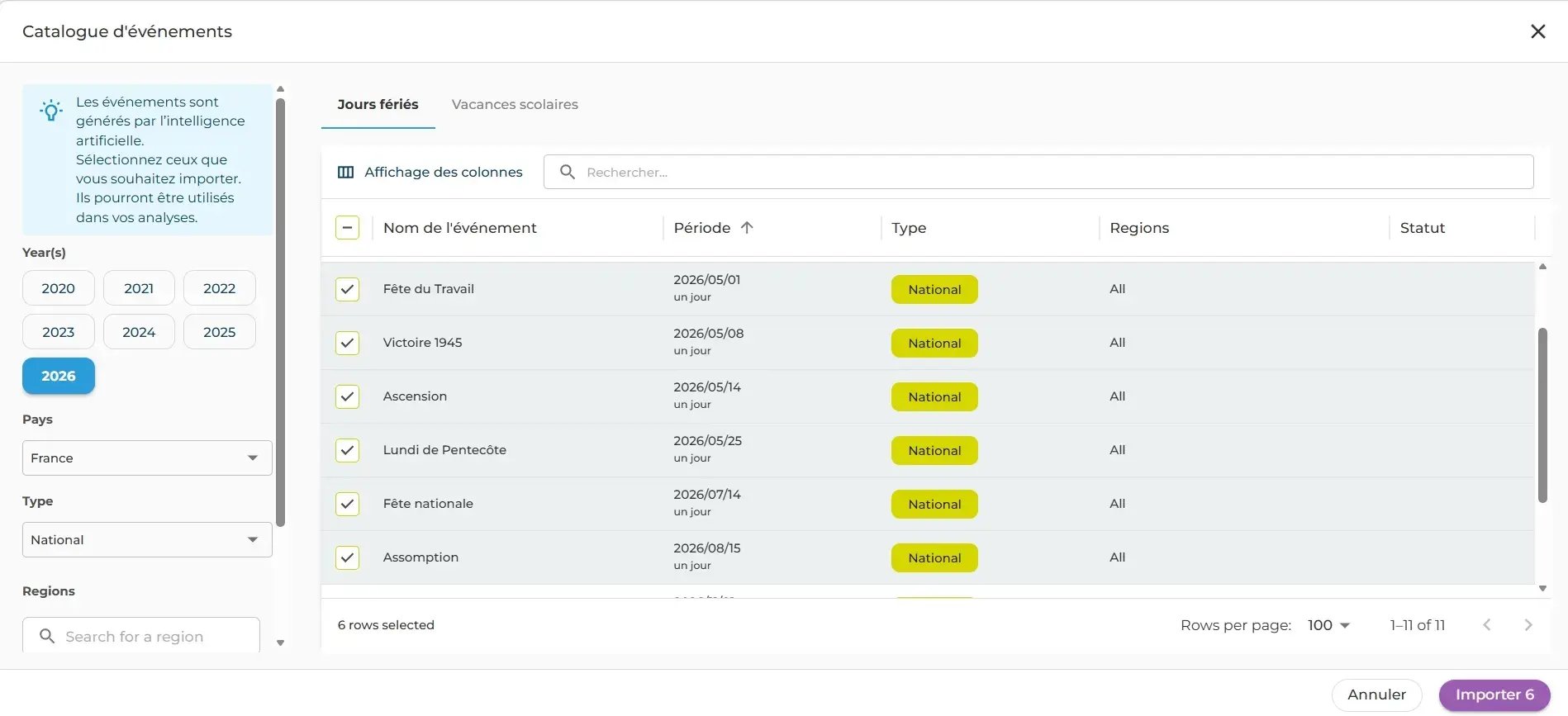Uncheck the Victoire 1945 row

point(347,343)
